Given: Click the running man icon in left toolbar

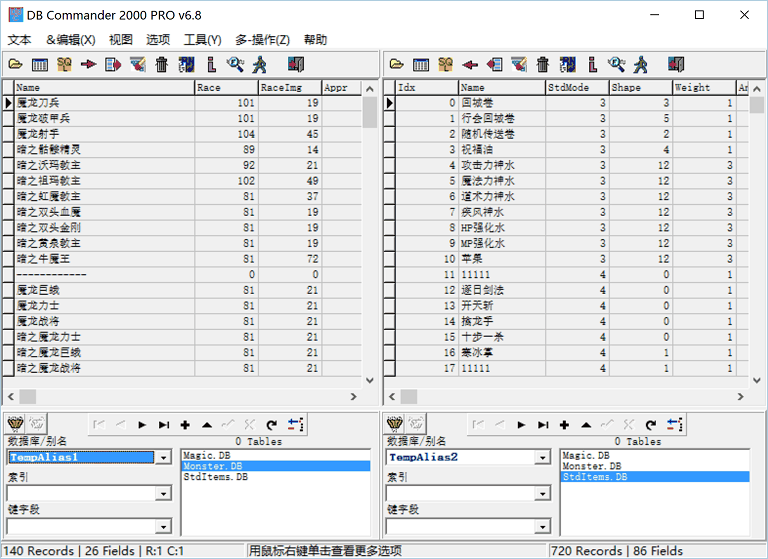Looking at the screenshot, I should pos(260,65).
